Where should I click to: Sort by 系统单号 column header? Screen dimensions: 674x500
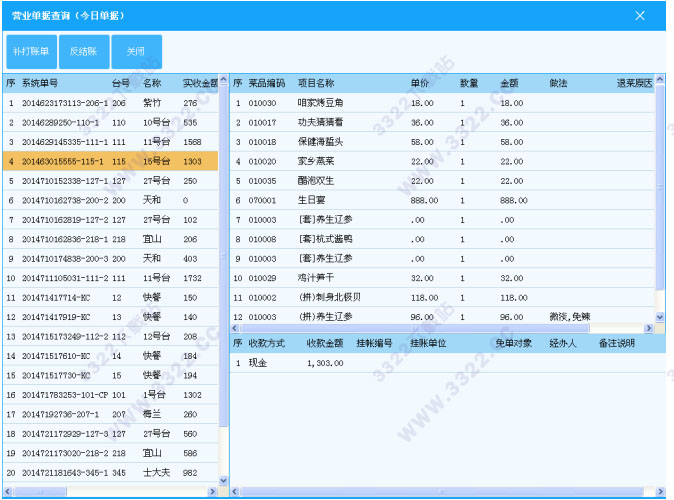tap(40, 83)
